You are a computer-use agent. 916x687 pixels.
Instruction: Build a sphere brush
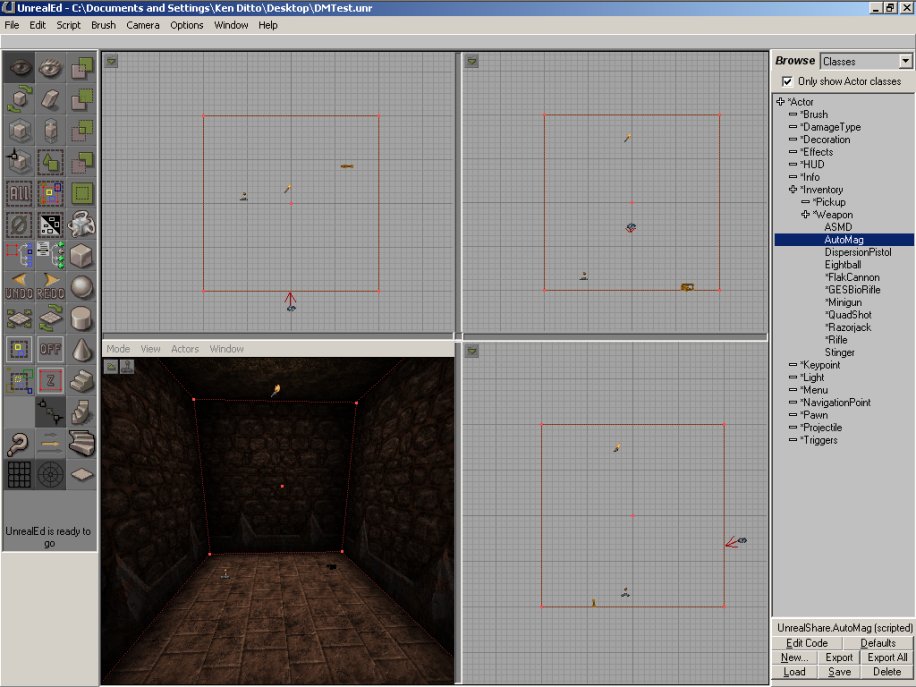coord(82,287)
